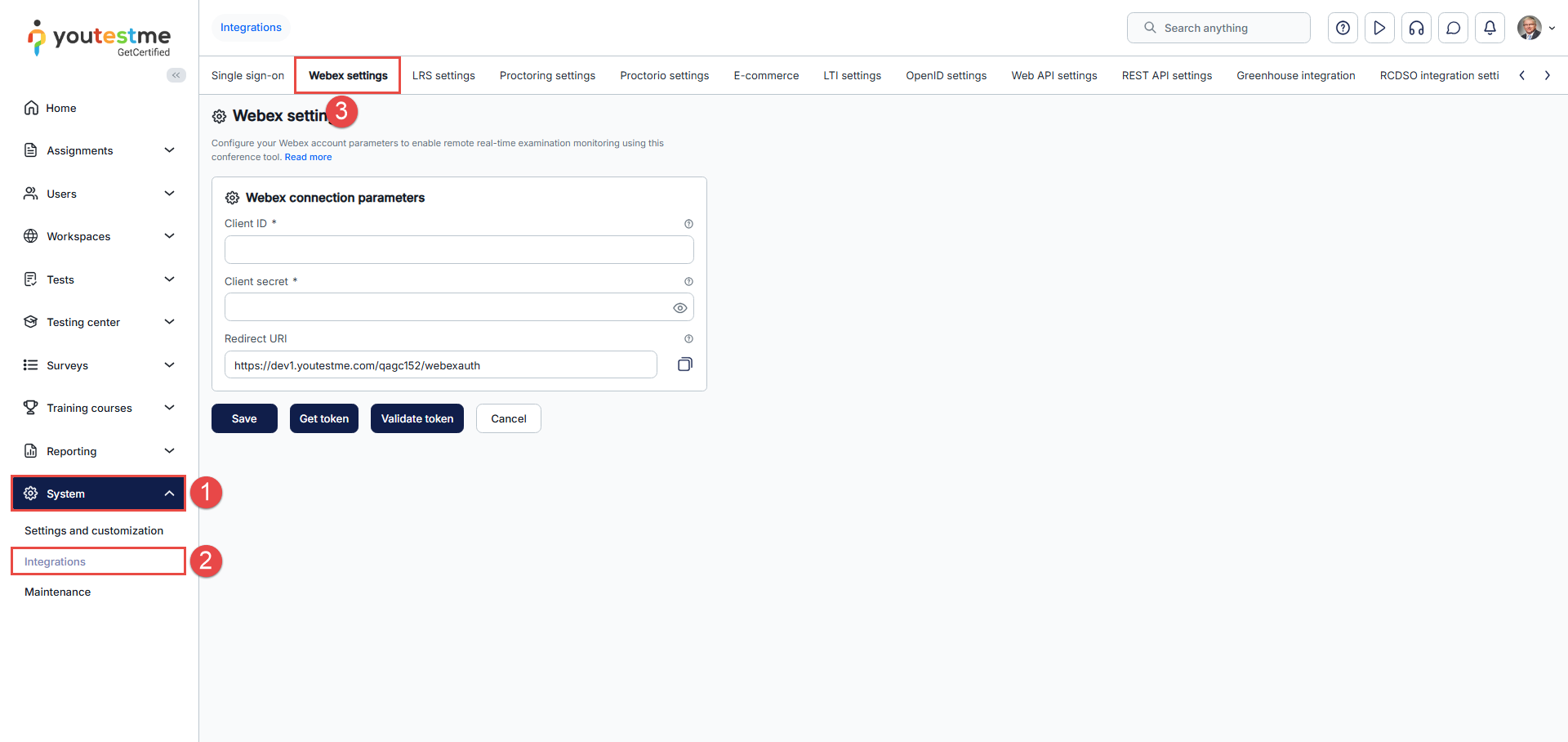Open notifications bell
Screen dimensions: 1568x742
(1490, 28)
